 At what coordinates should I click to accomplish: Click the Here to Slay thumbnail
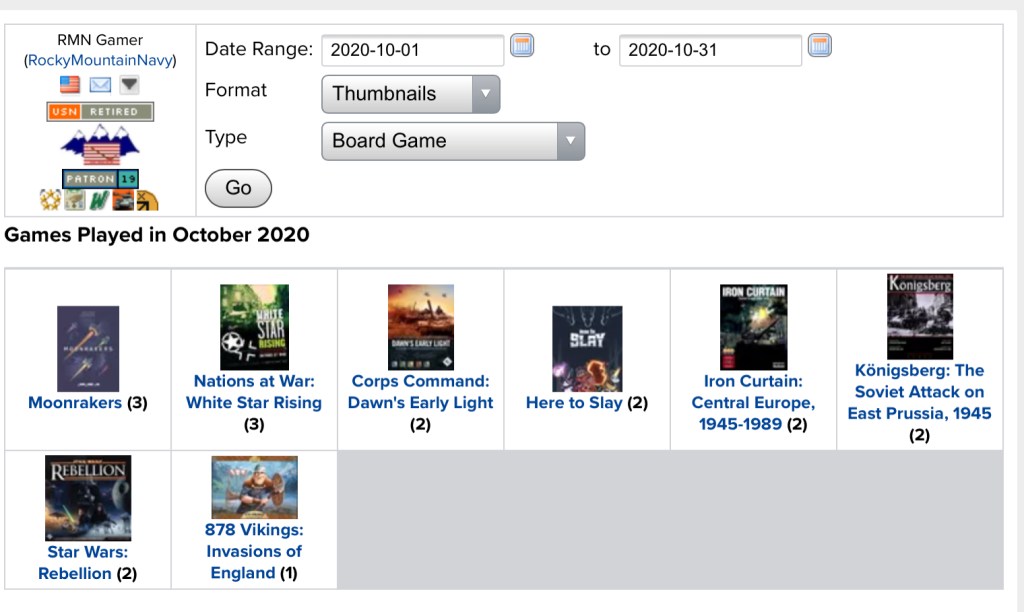pyautogui.click(x=587, y=348)
